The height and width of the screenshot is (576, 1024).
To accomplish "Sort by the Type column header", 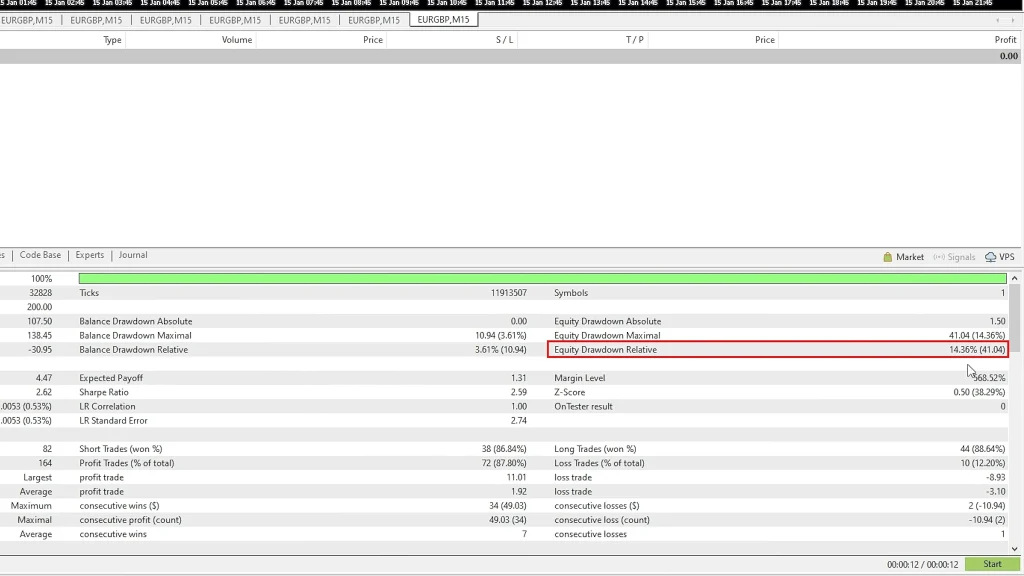I will coord(112,40).
